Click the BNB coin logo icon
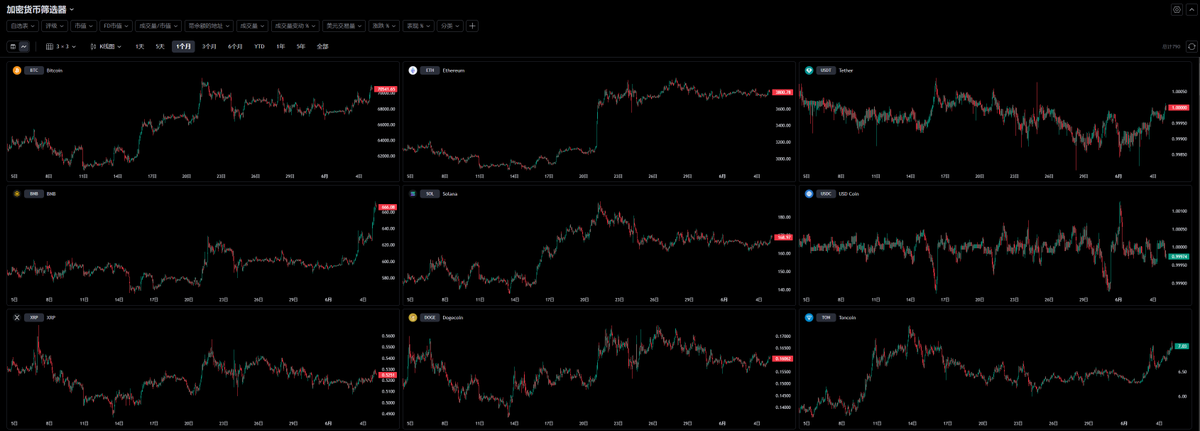 point(16,193)
